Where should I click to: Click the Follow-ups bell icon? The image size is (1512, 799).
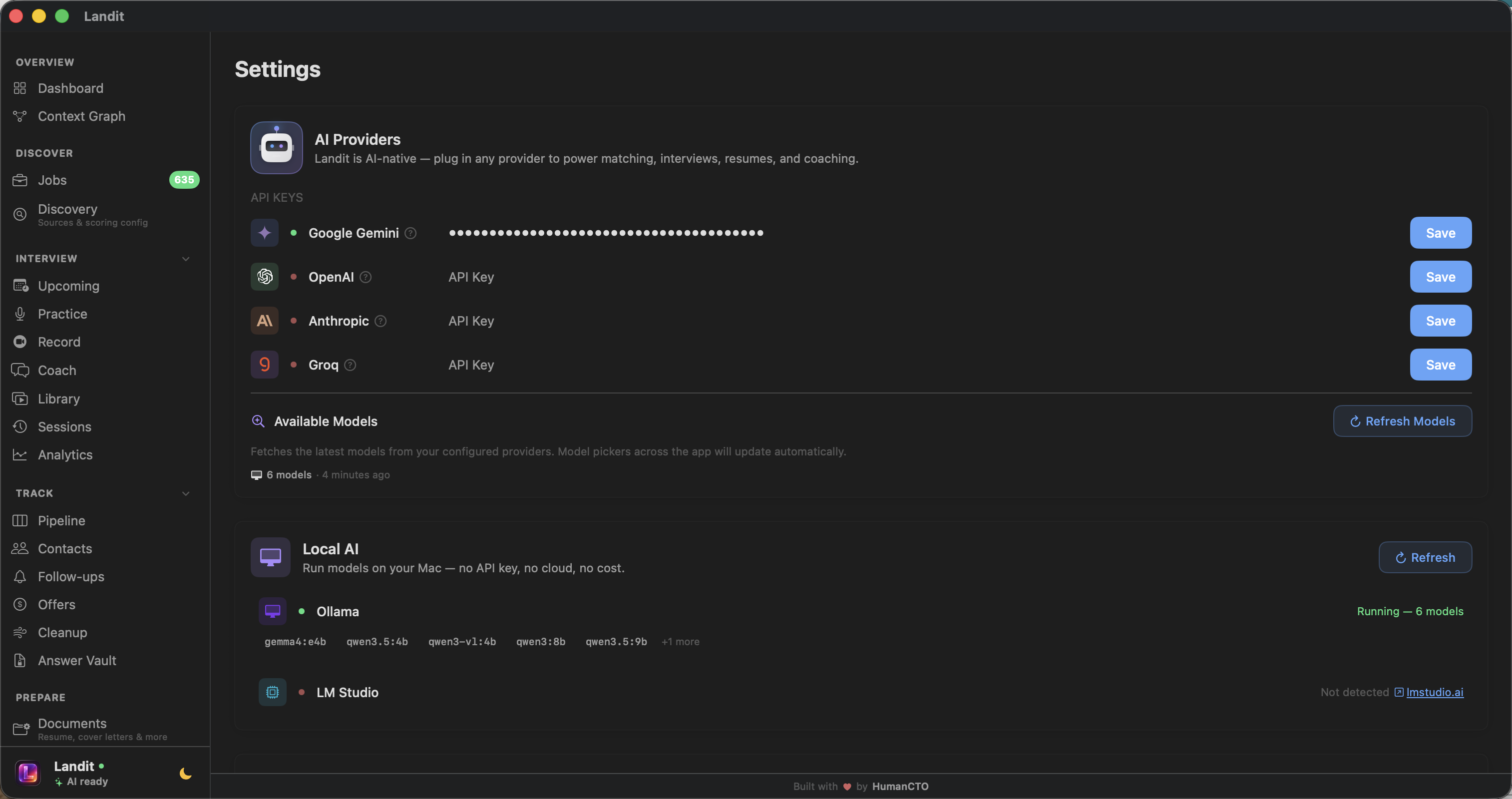[x=20, y=576]
